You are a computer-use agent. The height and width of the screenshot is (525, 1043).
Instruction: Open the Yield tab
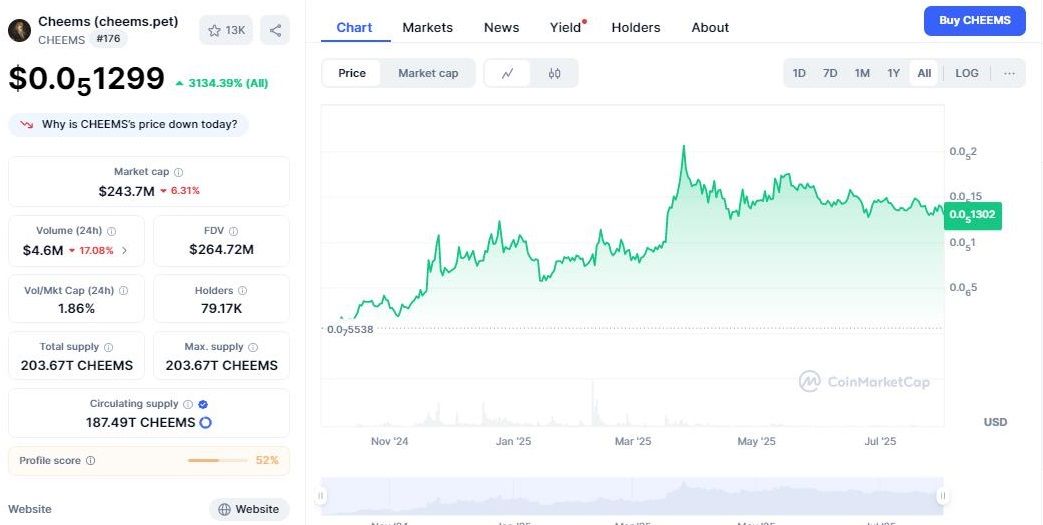(x=566, y=27)
